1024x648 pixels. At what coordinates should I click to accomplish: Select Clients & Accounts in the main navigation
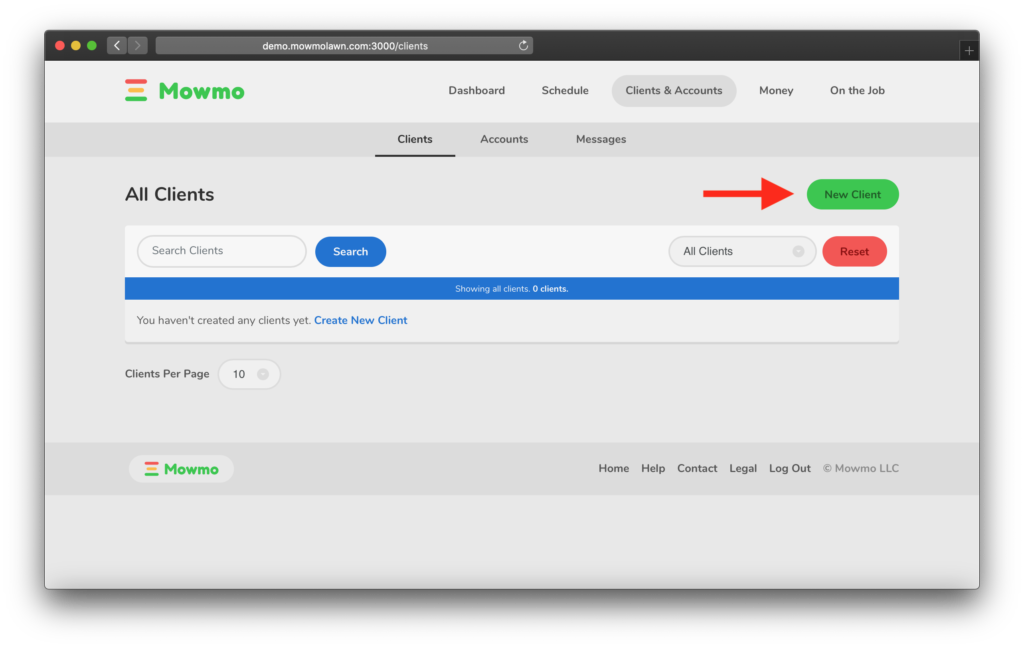pyautogui.click(x=674, y=91)
